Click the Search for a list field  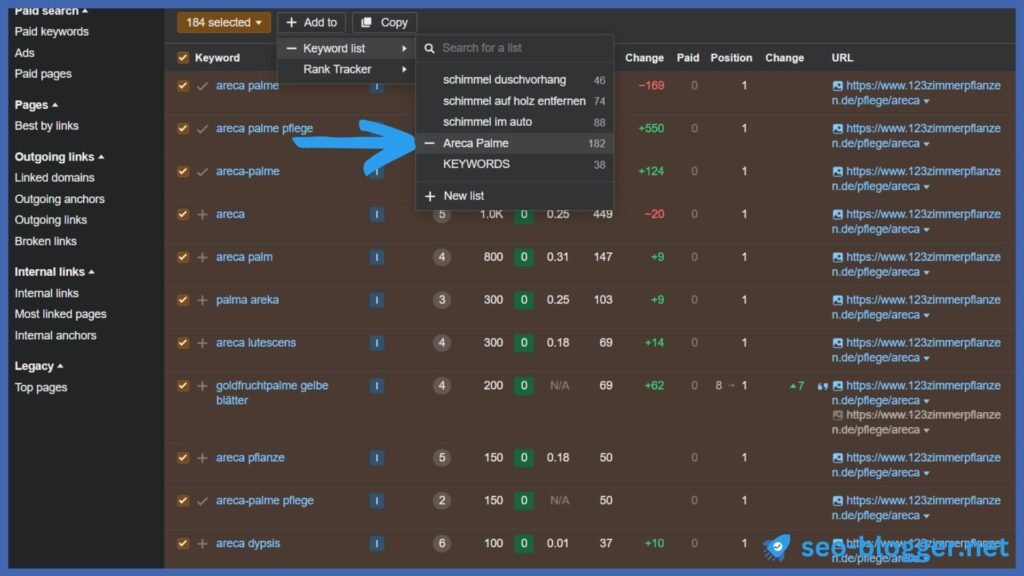515,48
